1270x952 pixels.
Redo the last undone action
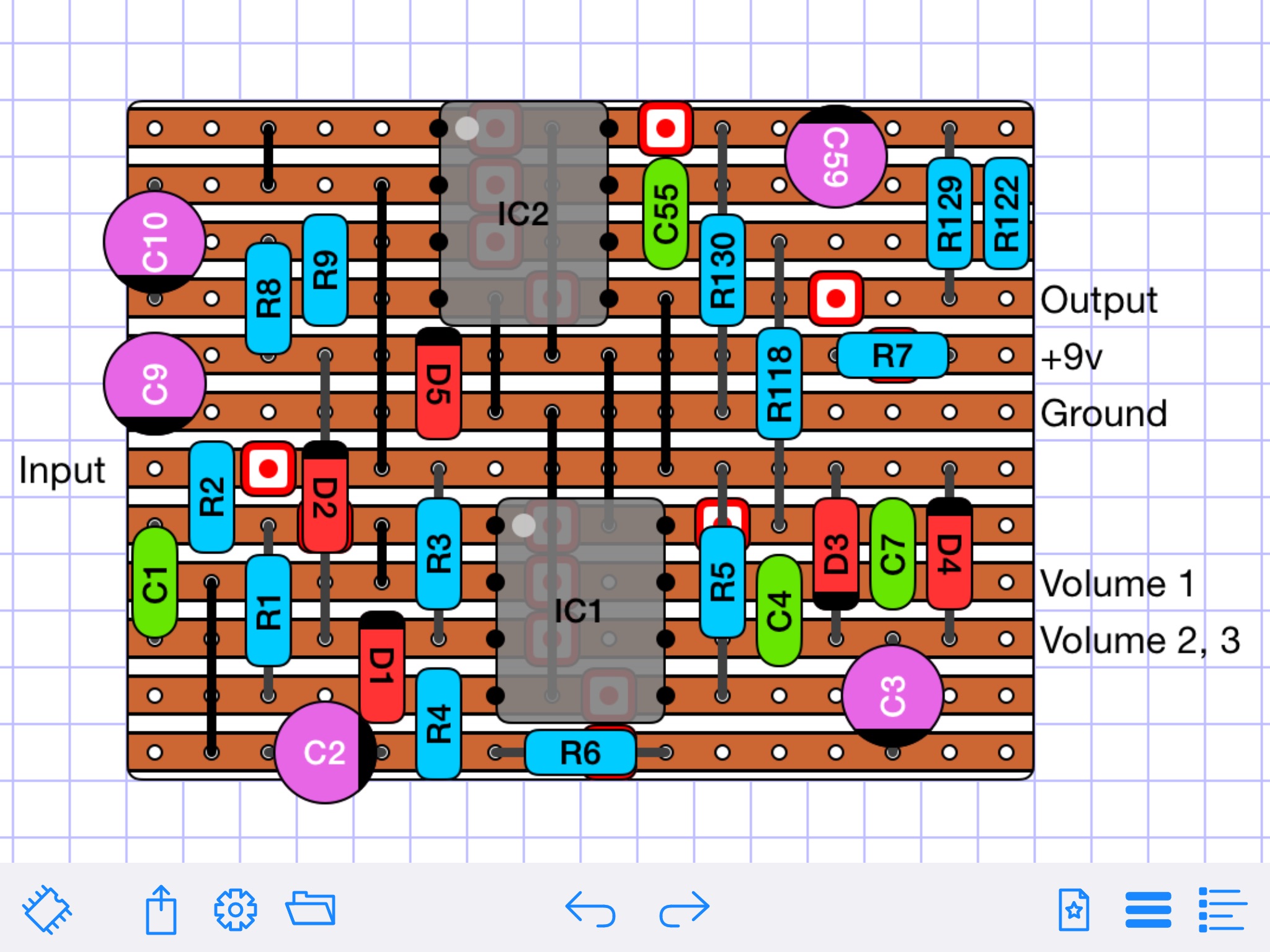[x=685, y=909]
